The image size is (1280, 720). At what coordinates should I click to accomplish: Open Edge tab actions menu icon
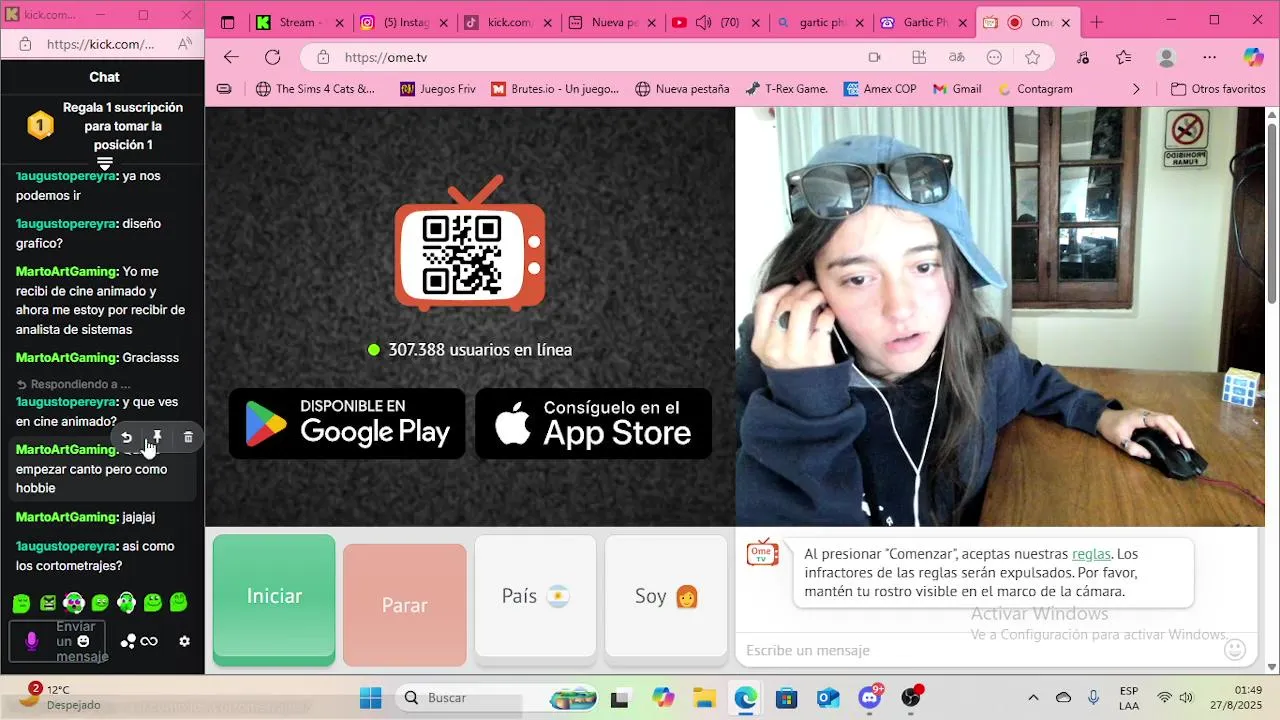227,22
